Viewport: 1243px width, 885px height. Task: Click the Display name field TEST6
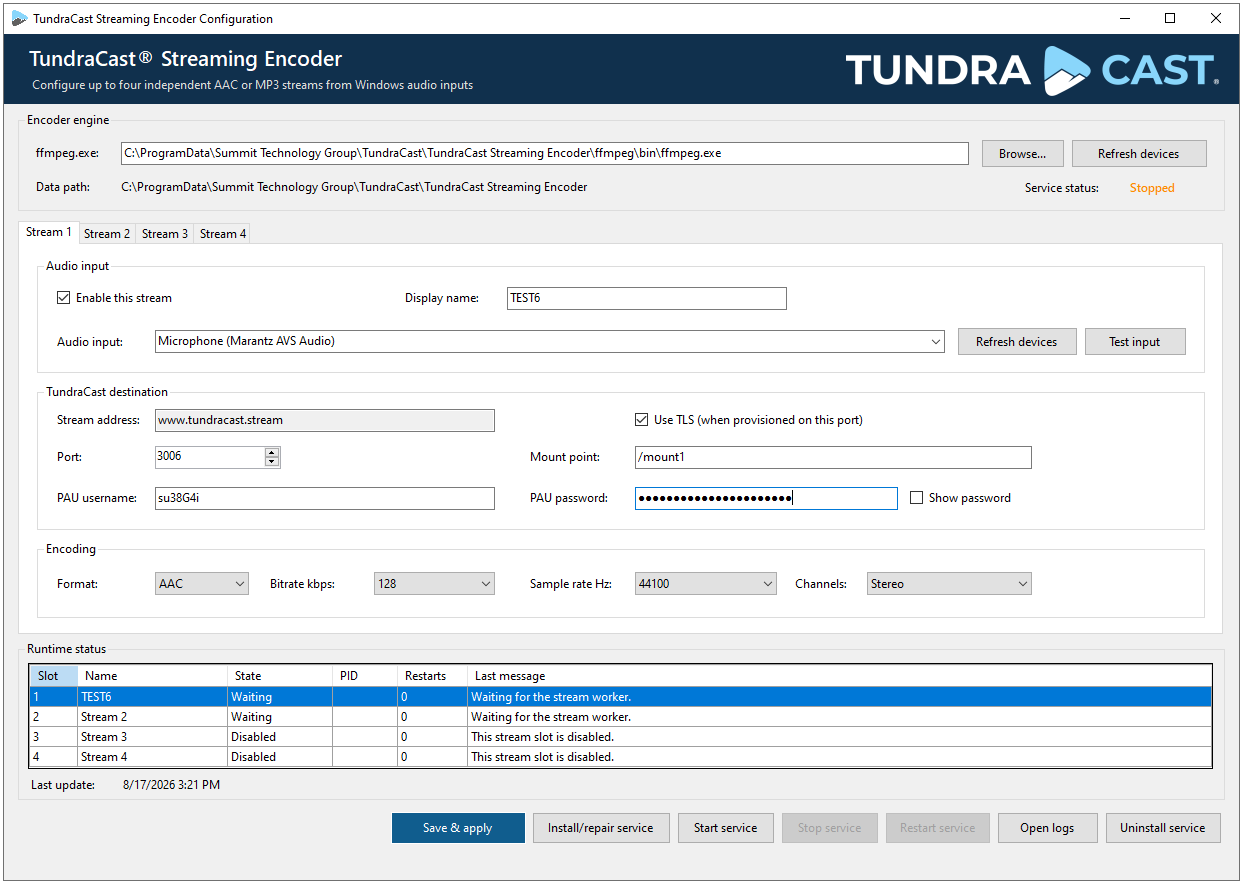pyautogui.click(x=647, y=298)
